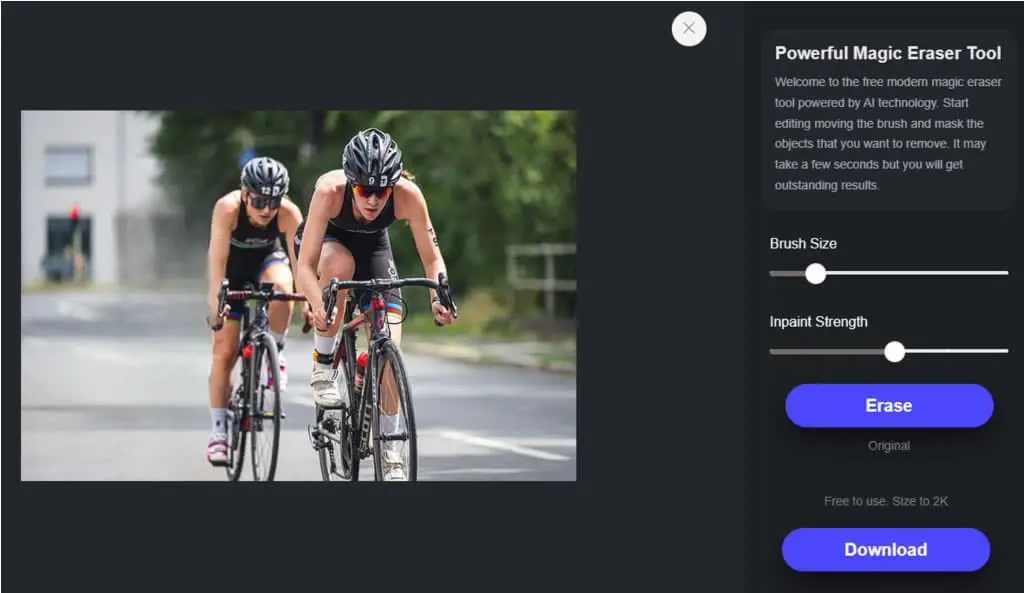Click the Erase button

(889, 406)
